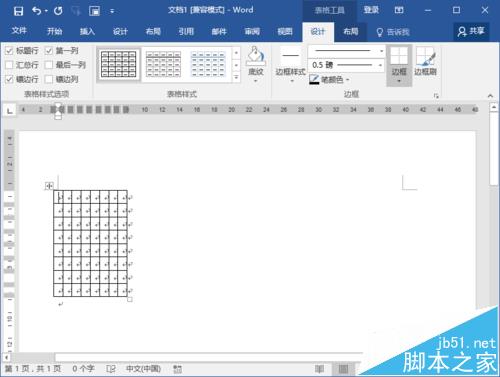Toggle the 标题行 checkbox
This screenshot has height=377, width=500.
(x=9, y=51)
